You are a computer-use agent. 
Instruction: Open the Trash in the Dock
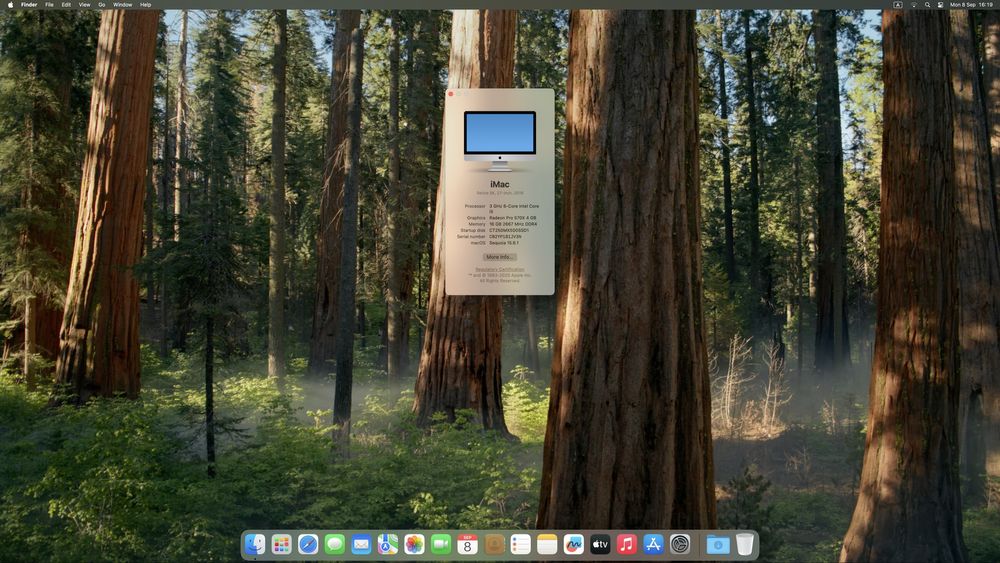click(x=744, y=544)
